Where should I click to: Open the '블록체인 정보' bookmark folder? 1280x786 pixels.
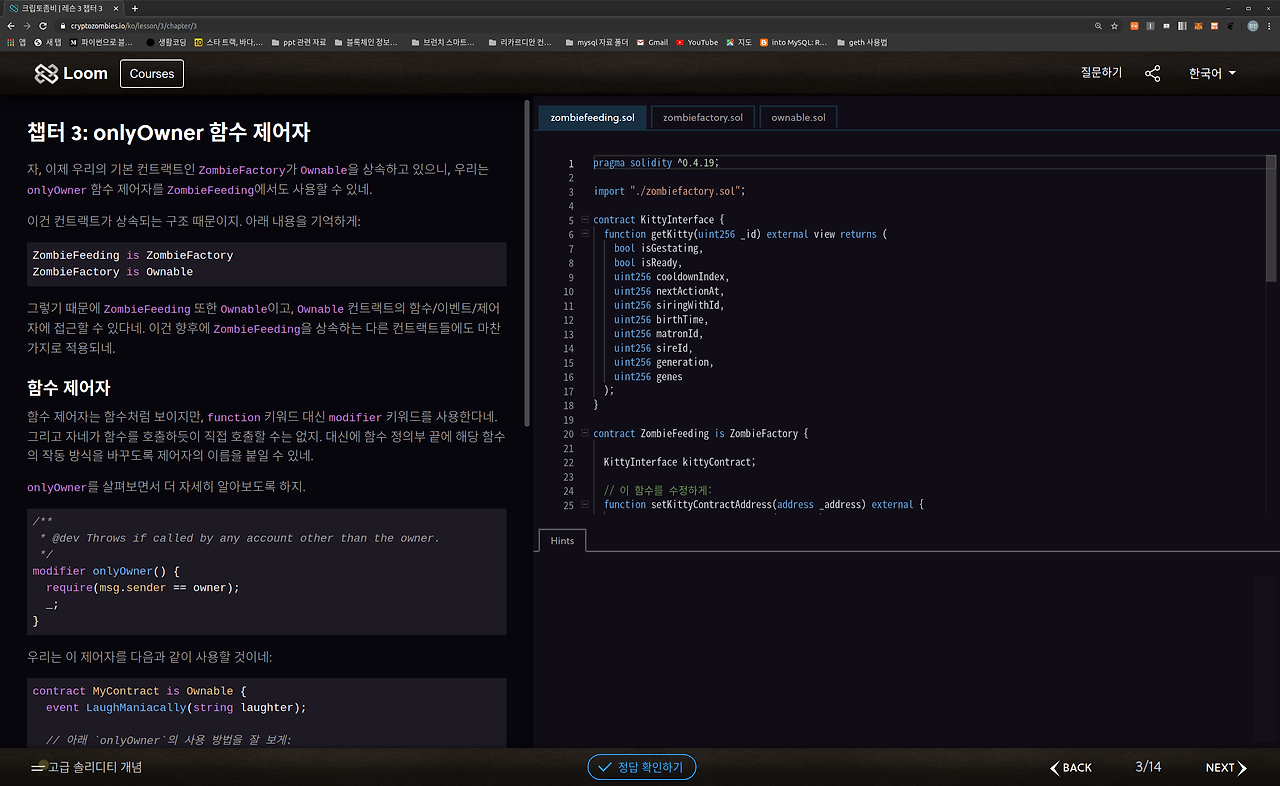click(365, 42)
